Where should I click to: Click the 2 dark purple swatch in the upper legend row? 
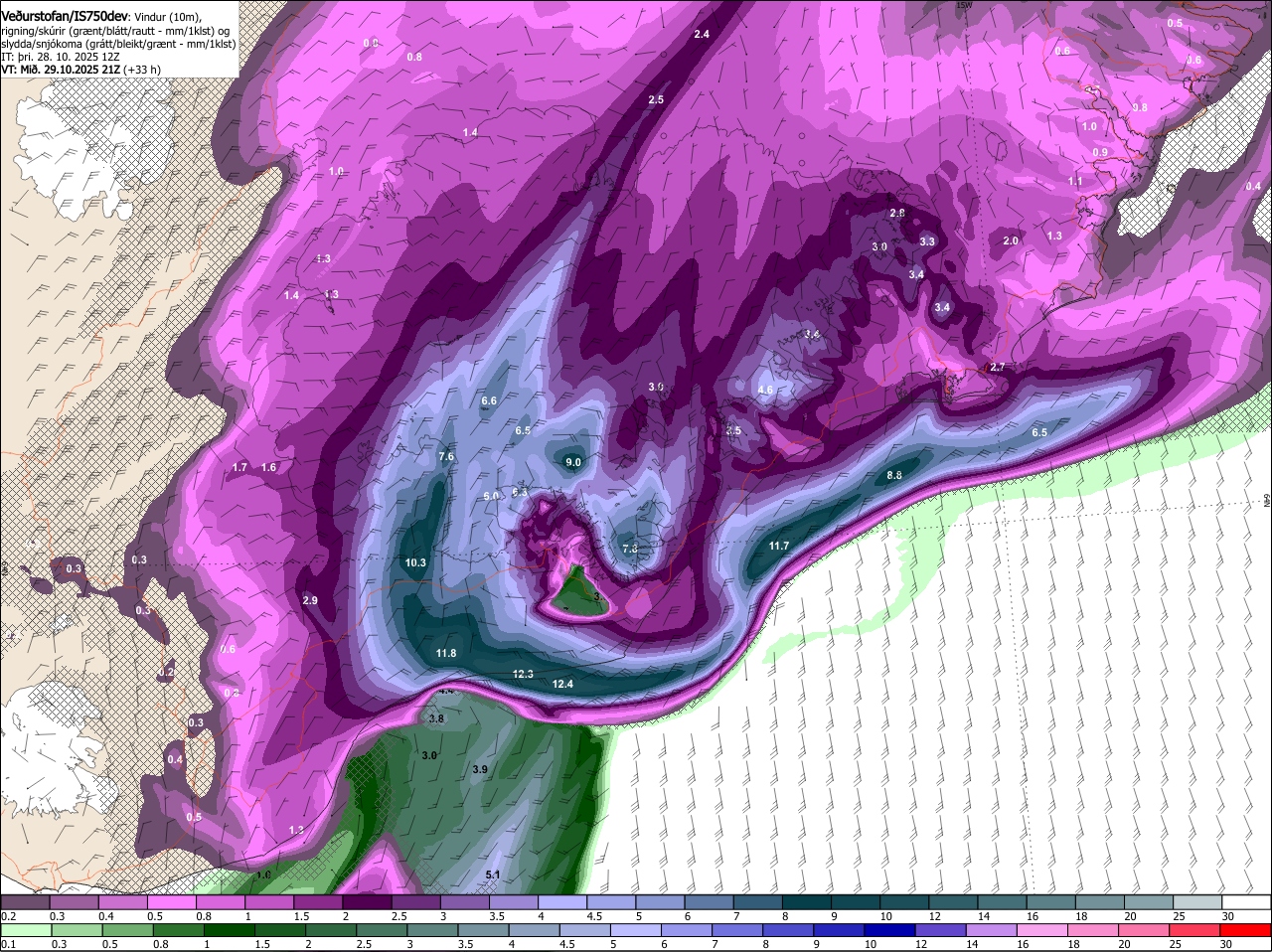[366, 901]
